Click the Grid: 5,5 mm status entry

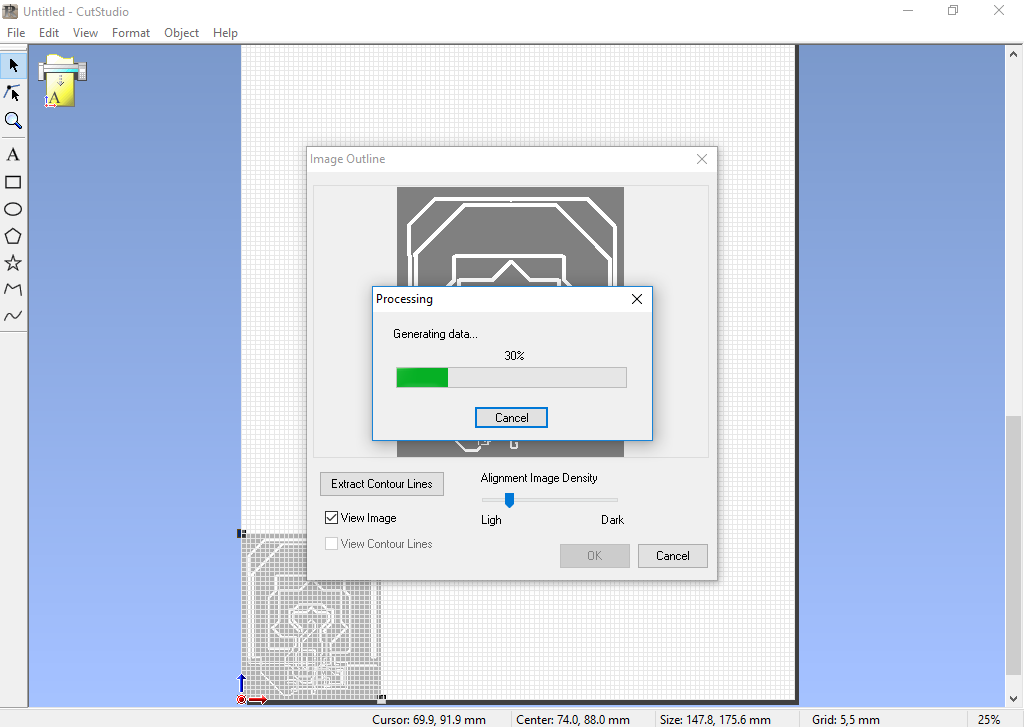click(x=845, y=719)
